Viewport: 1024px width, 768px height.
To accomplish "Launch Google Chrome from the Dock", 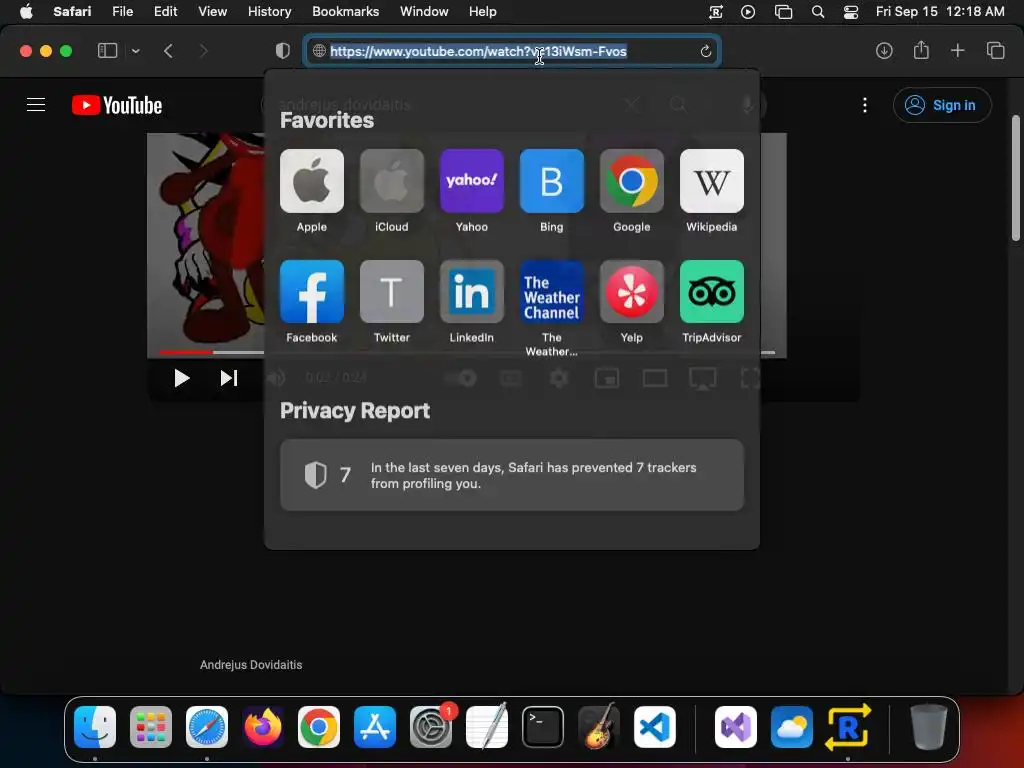I will point(319,727).
